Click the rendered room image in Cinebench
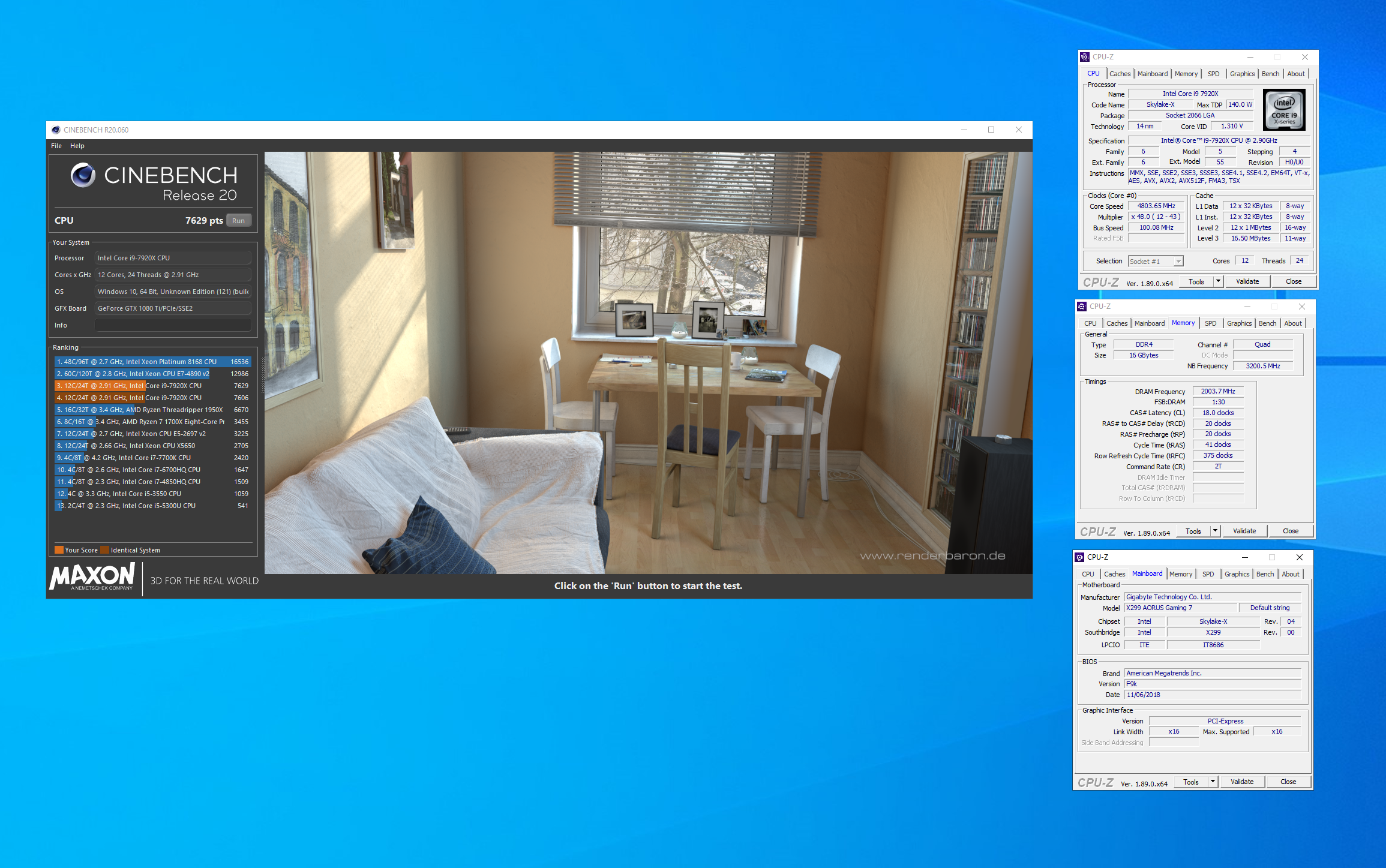The width and height of the screenshot is (1386, 868). coord(648,362)
